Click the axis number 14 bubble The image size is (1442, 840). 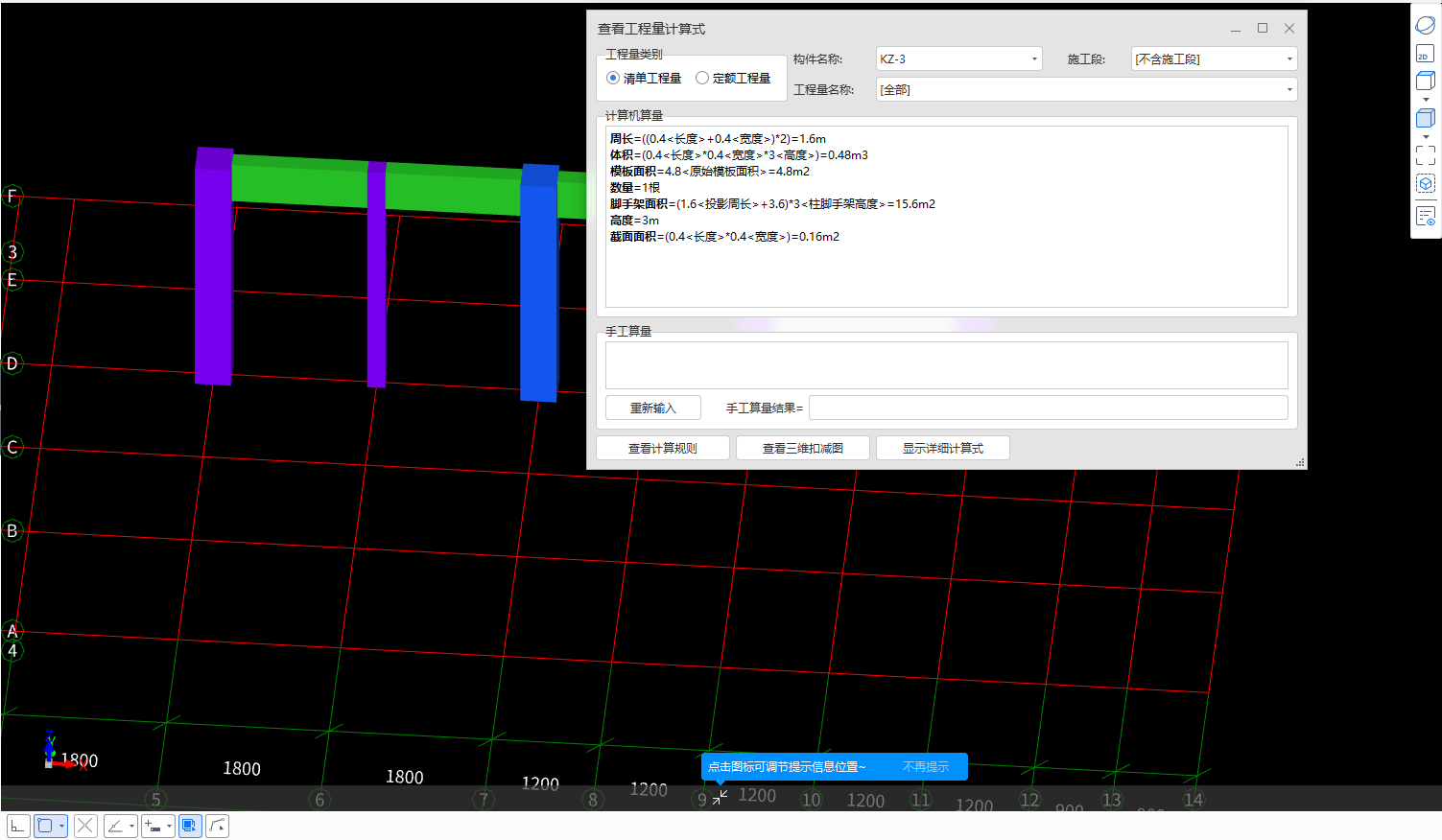pos(1194,799)
